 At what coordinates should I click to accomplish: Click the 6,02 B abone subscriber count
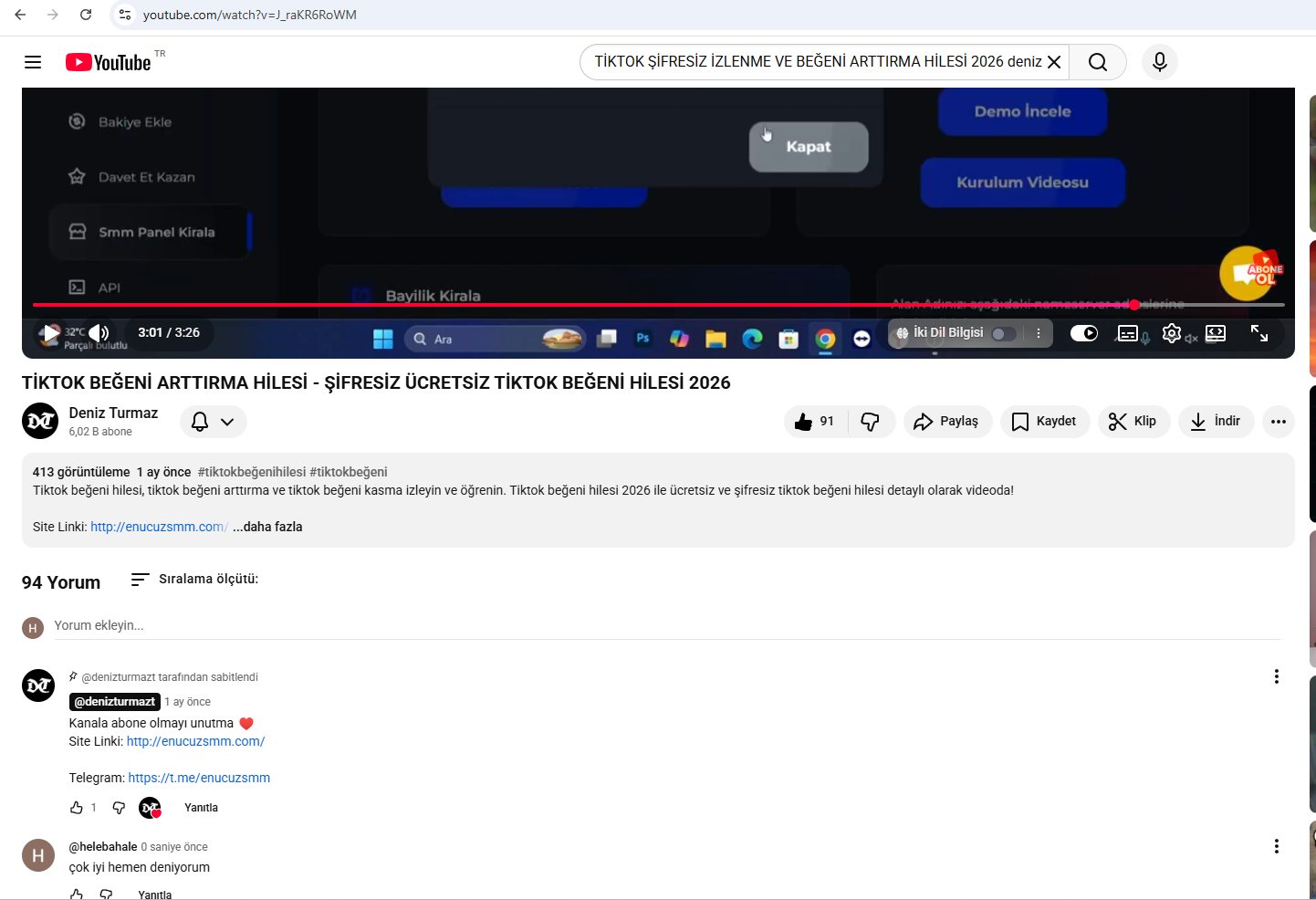[100, 432]
